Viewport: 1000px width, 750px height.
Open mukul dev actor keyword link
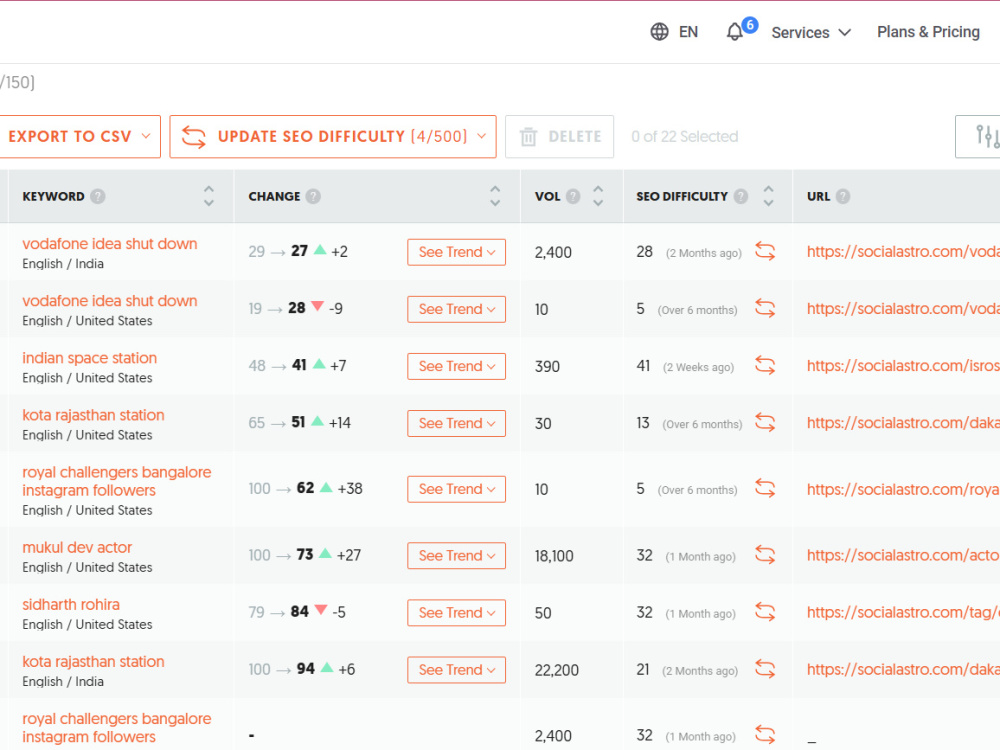tap(77, 547)
